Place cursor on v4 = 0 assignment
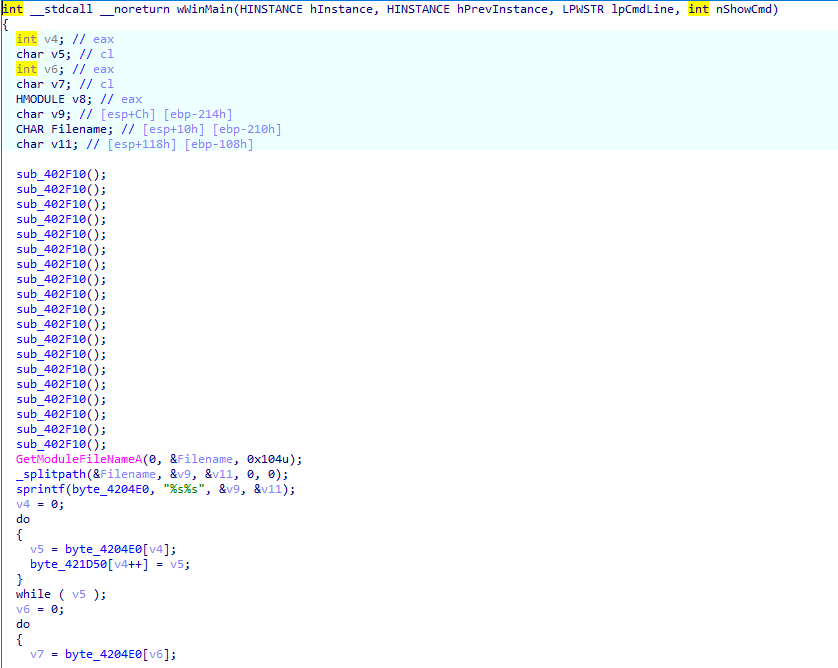 (40, 504)
